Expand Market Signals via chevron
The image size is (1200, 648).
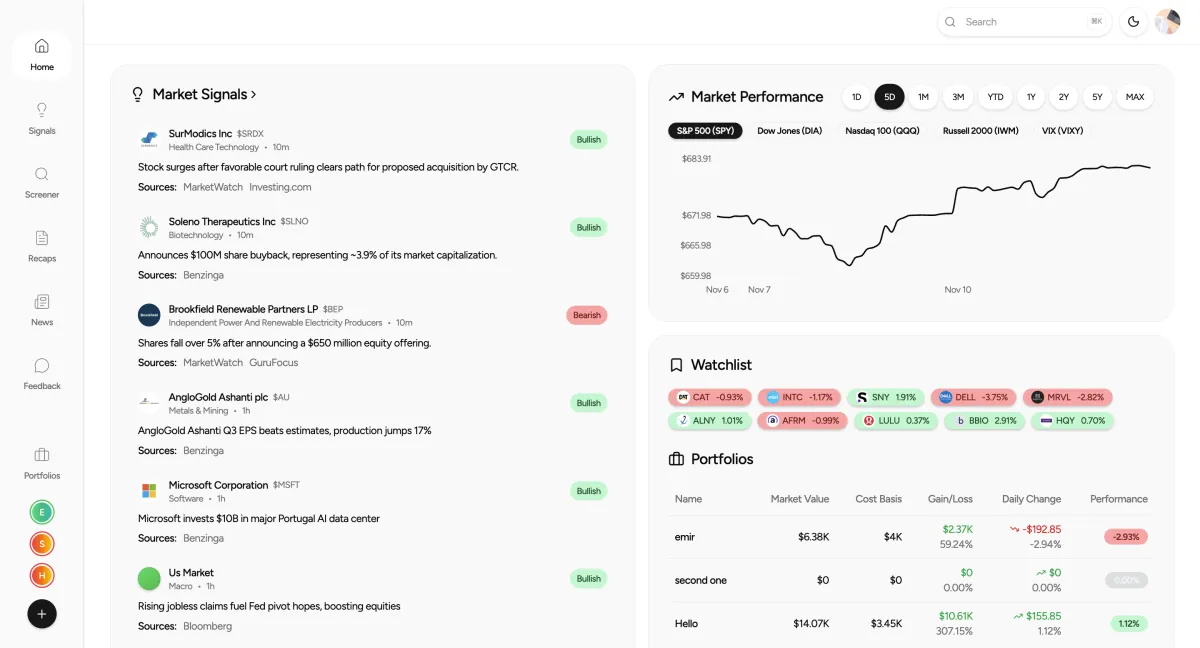point(254,94)
